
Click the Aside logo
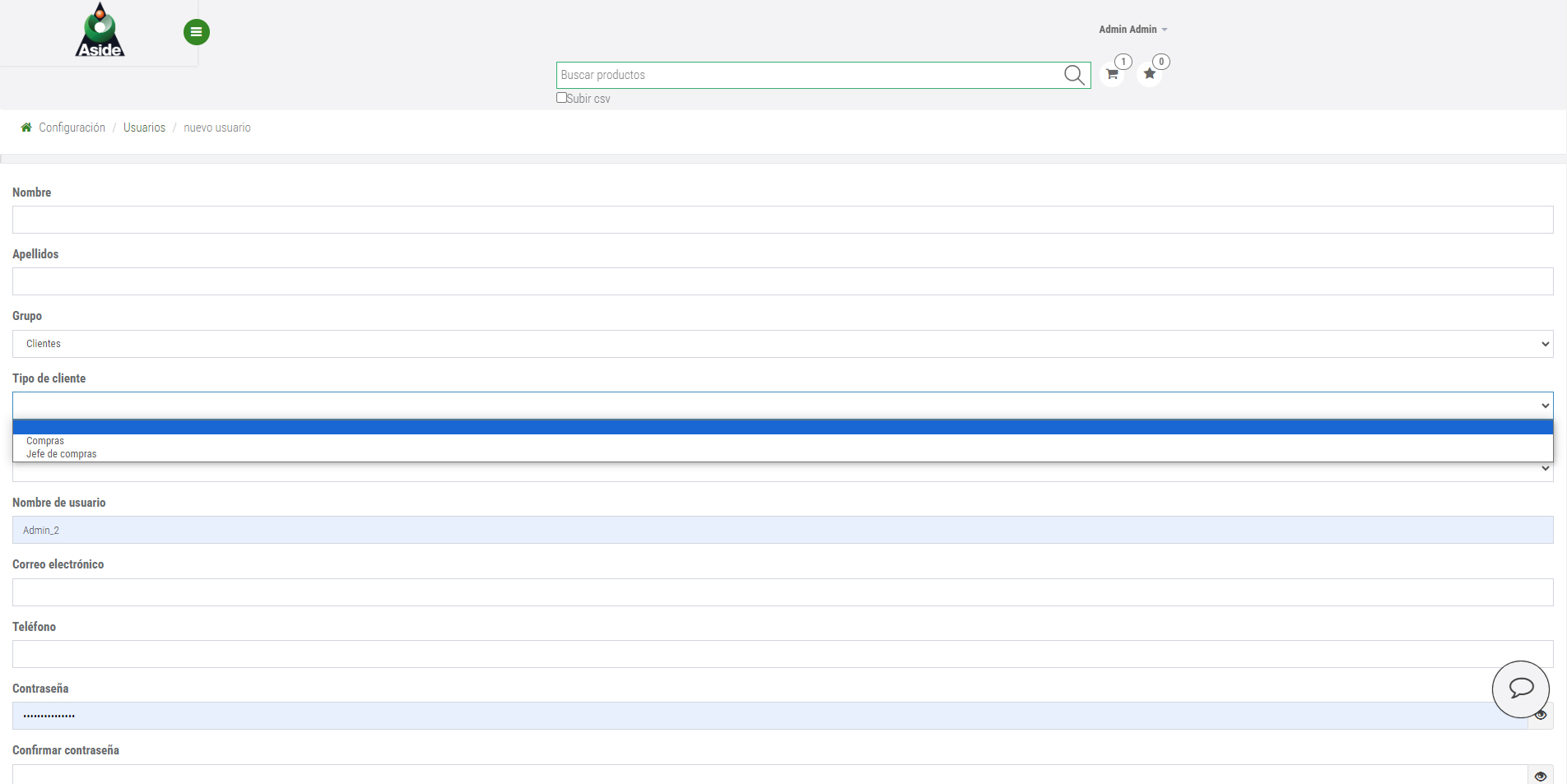(100, 30)
